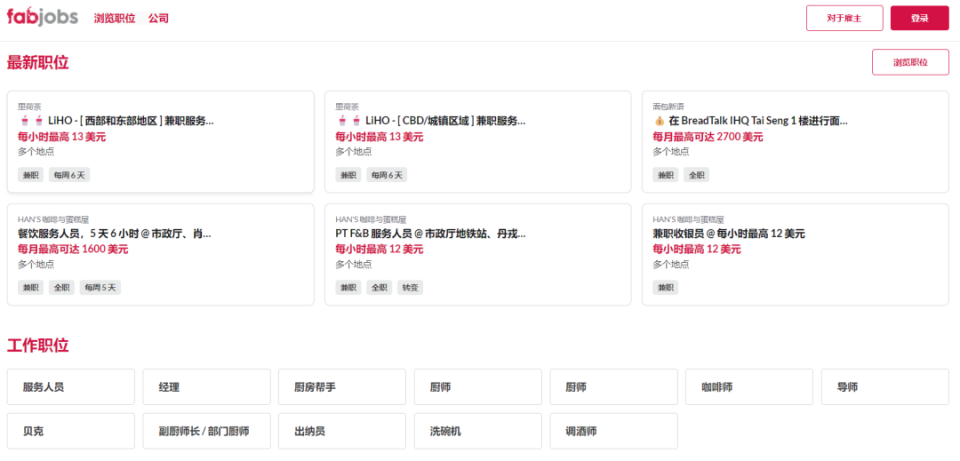Choose the 调酒师 job category

[x=613, y=432]
